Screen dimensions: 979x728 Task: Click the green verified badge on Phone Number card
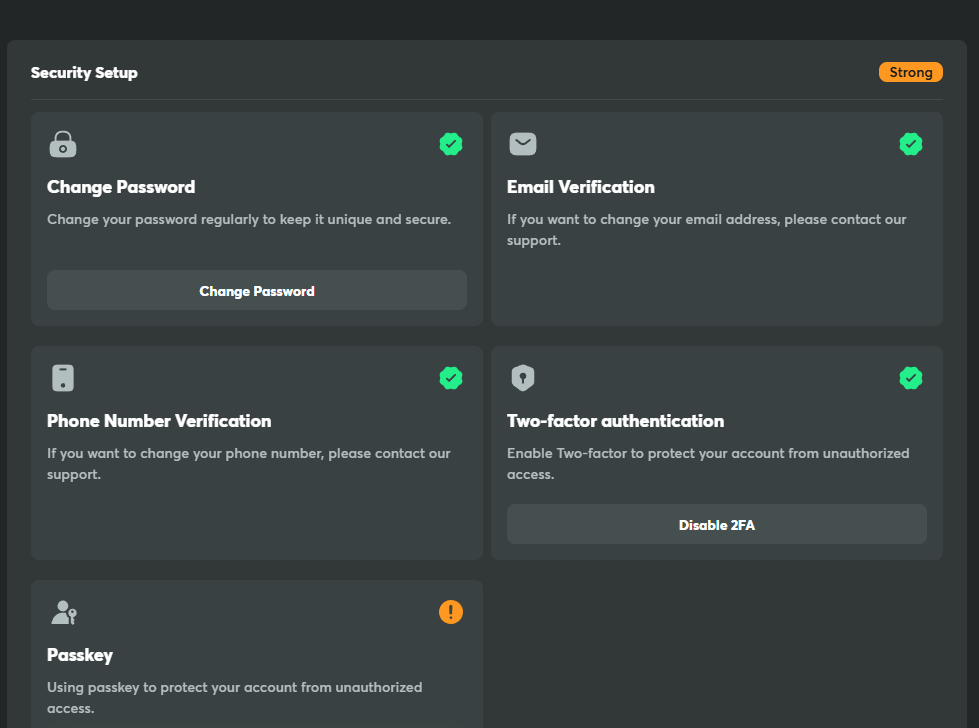point(451,378)
